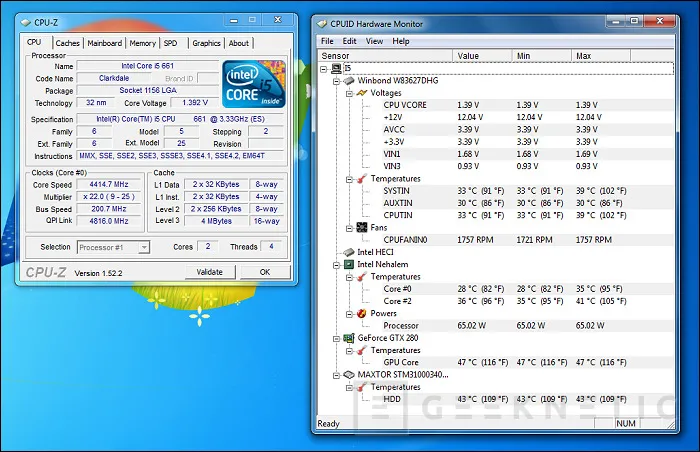Screen dimensions: 700x452
Task: Open the Memory tab in CPU-Z
Action: click(142, 43)
